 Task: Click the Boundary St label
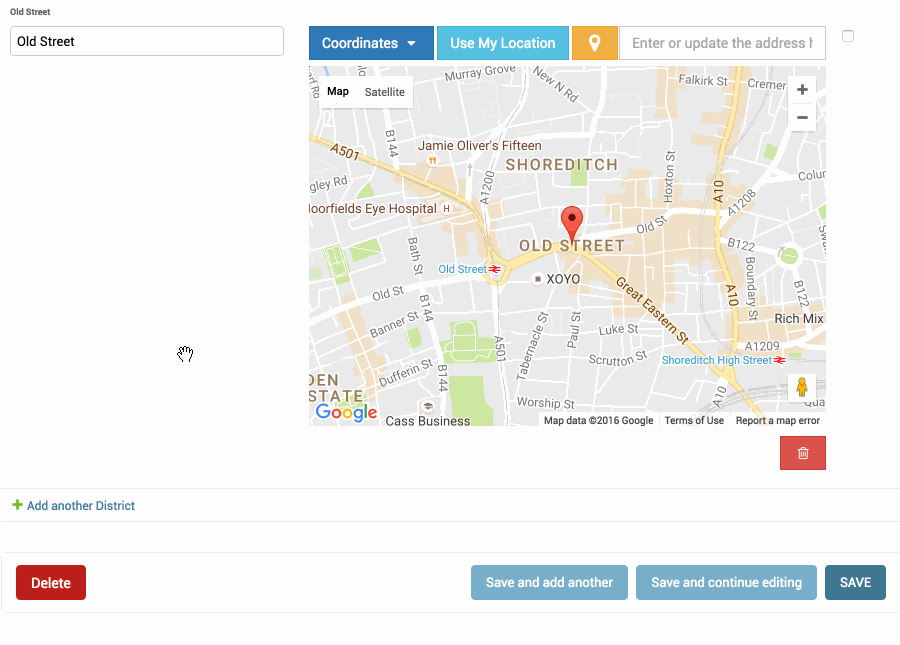click(x=751, y=288)
